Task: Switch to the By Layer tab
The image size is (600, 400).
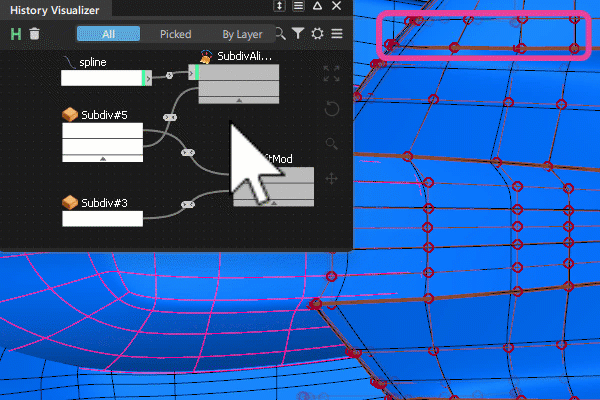Action: coord(242,34)
